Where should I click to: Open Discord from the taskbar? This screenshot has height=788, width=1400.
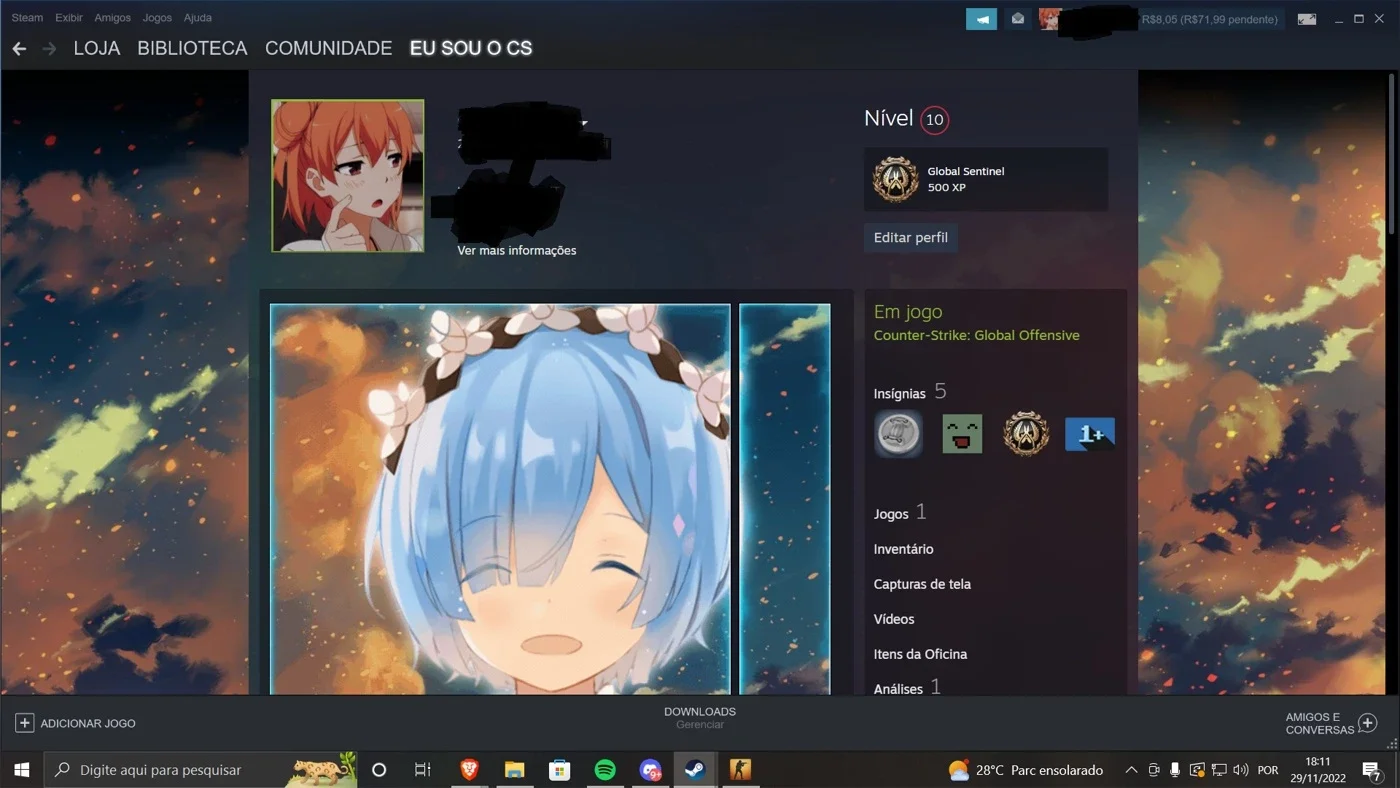tap(651, 770)
